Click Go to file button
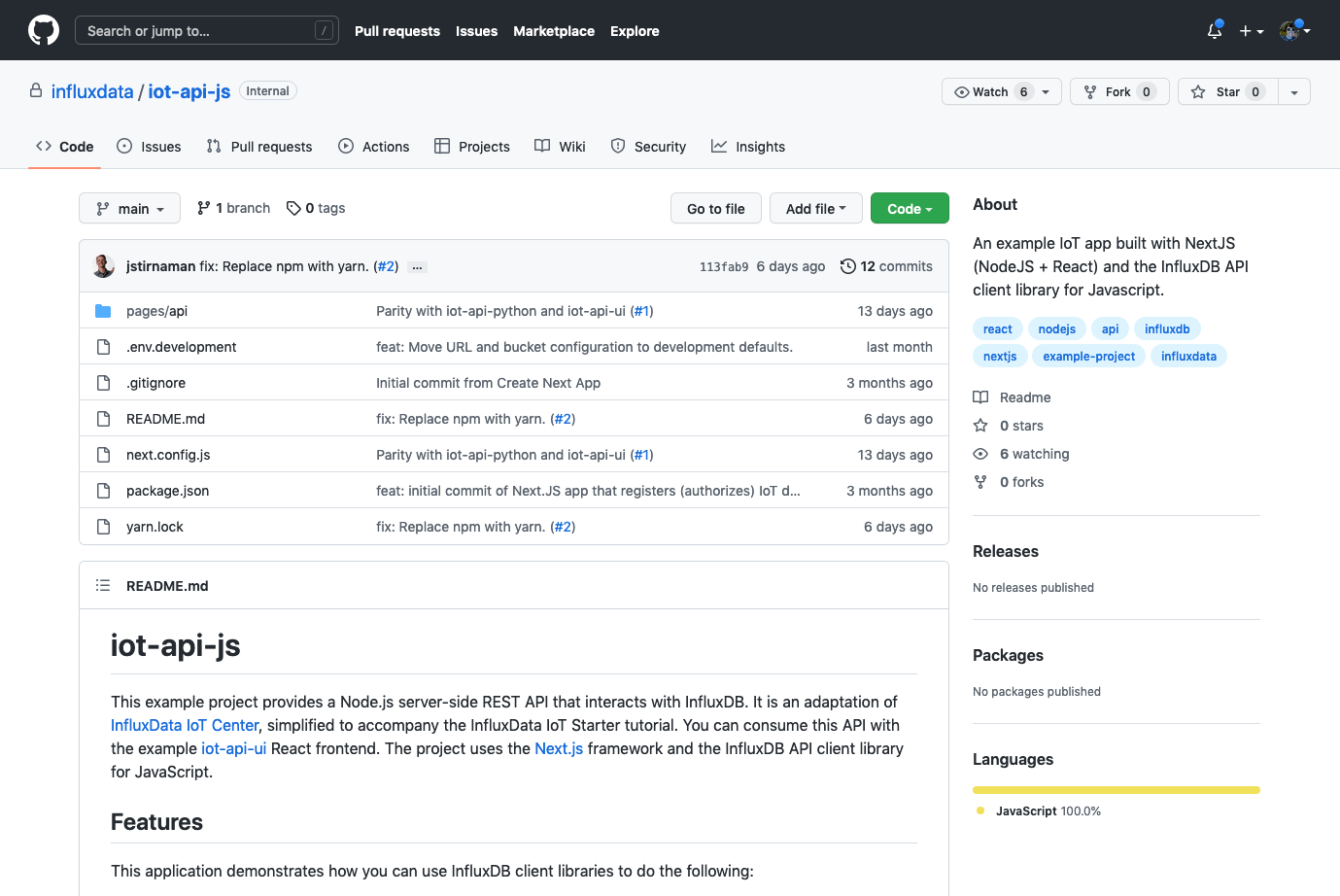1340x896 pixels. [716, 208]
